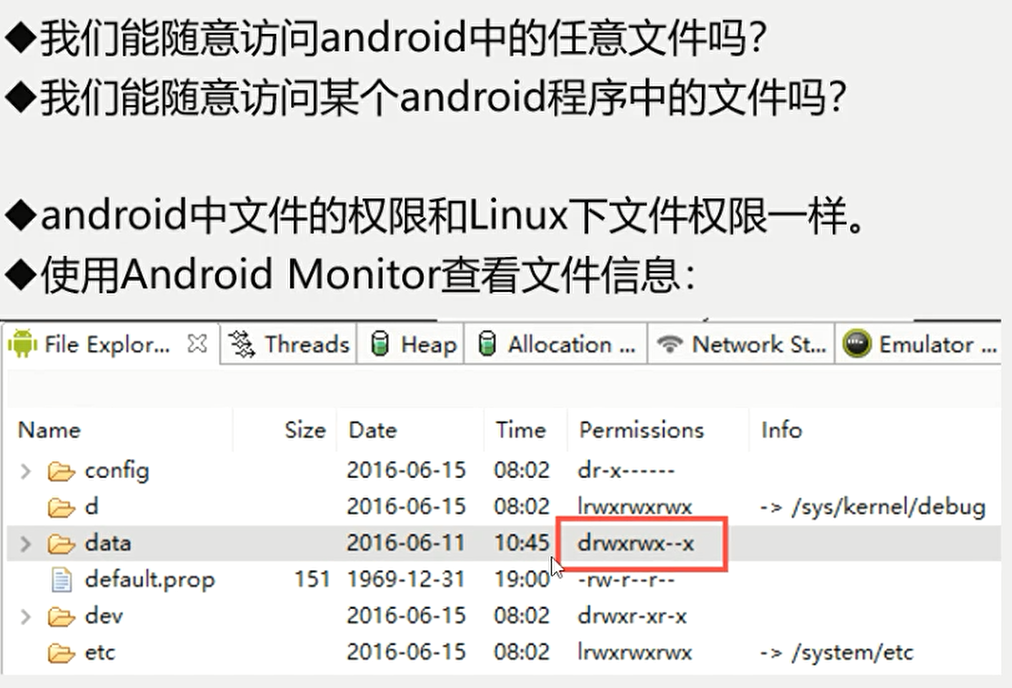Select the dev row name

(x=104, y=616)
